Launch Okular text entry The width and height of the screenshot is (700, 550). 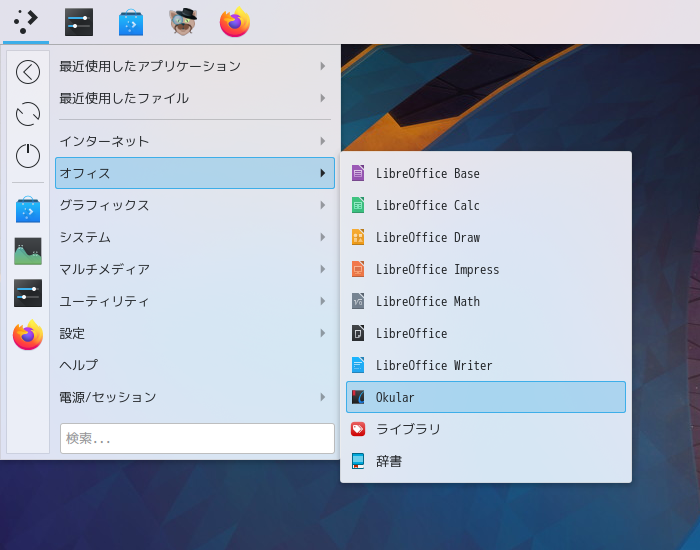(x=395, y=397)
